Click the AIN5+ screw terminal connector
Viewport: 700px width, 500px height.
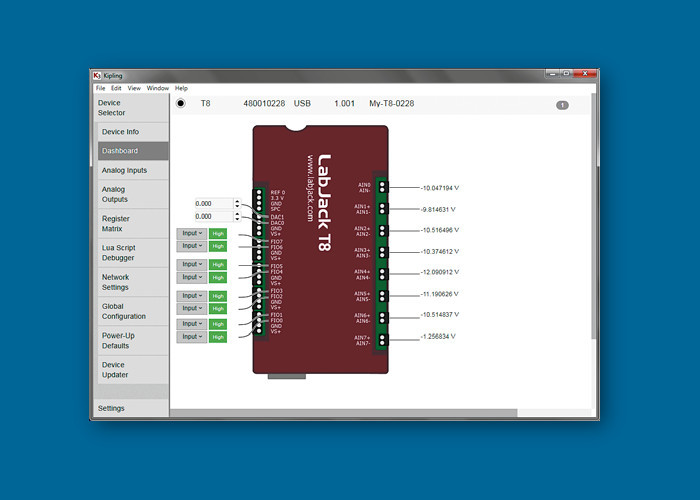click(382, 296)
